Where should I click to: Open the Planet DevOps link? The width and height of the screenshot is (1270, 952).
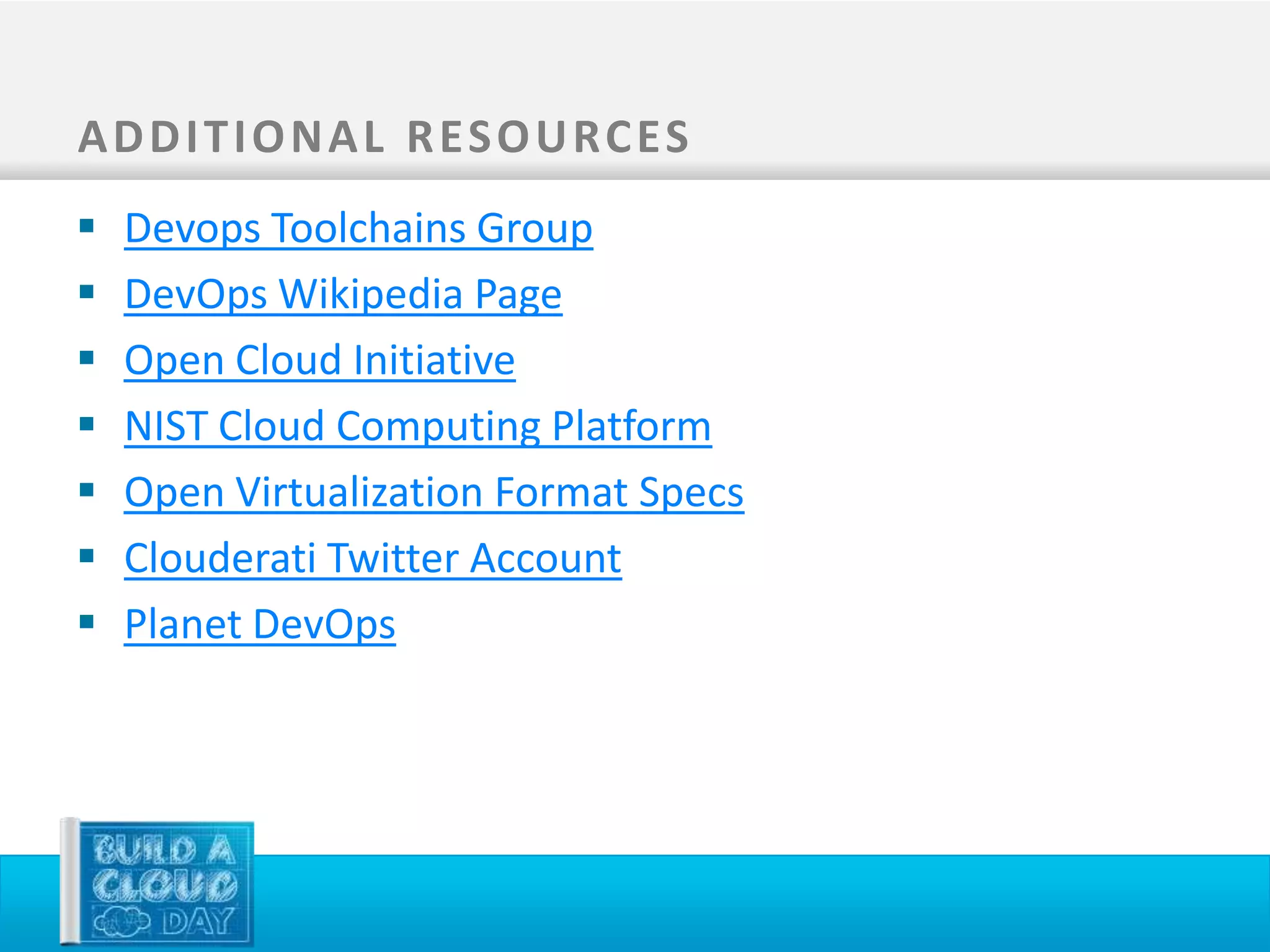(260, 625)
